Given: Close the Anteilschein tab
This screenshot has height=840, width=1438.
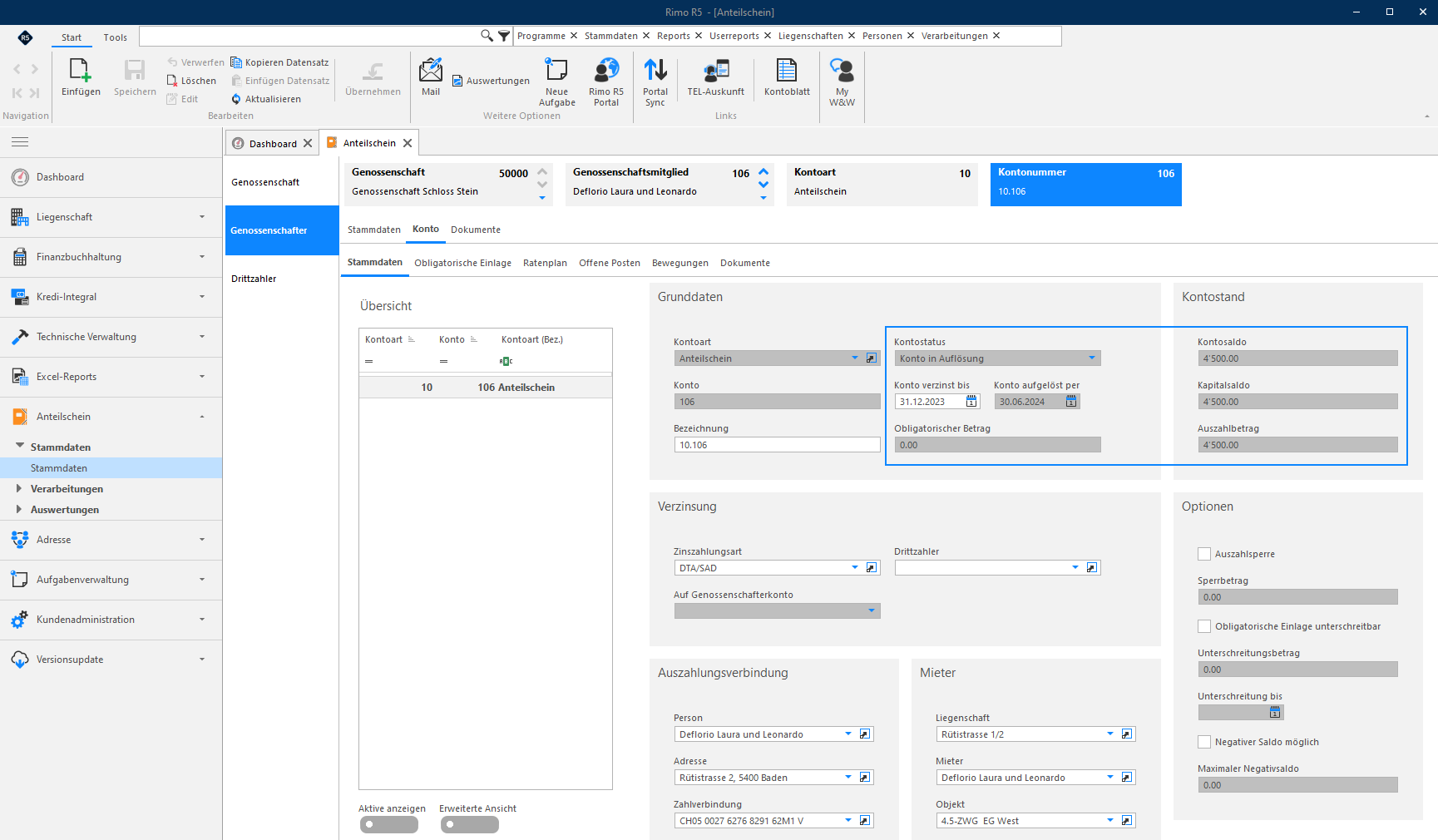Looking at the screenshot, I should (x=408, y=143).
